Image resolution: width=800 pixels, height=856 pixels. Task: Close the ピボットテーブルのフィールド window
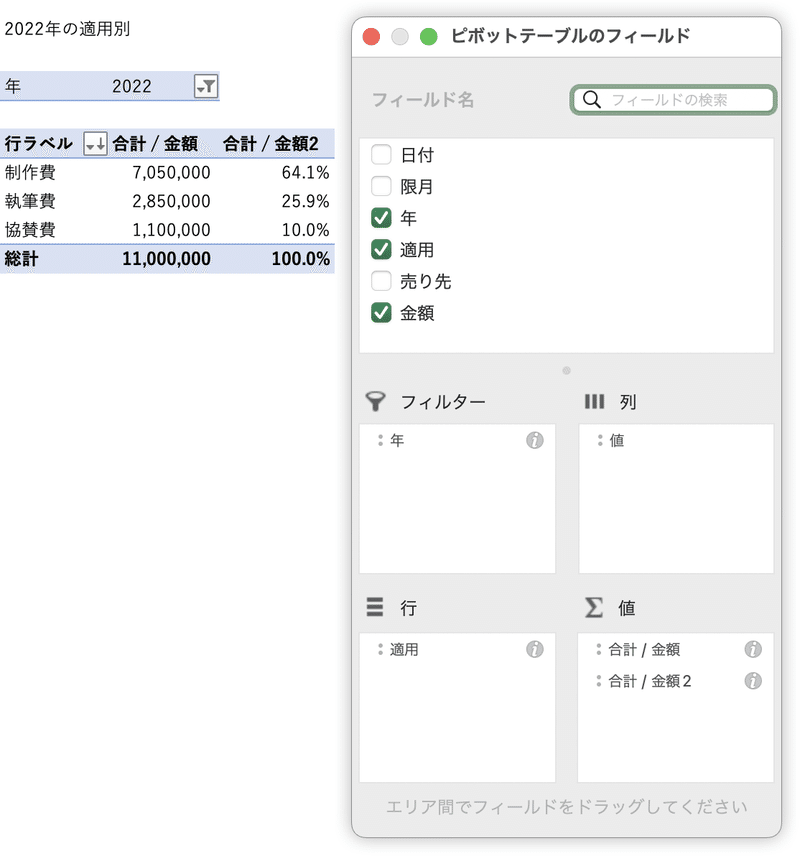pos(371,37)
